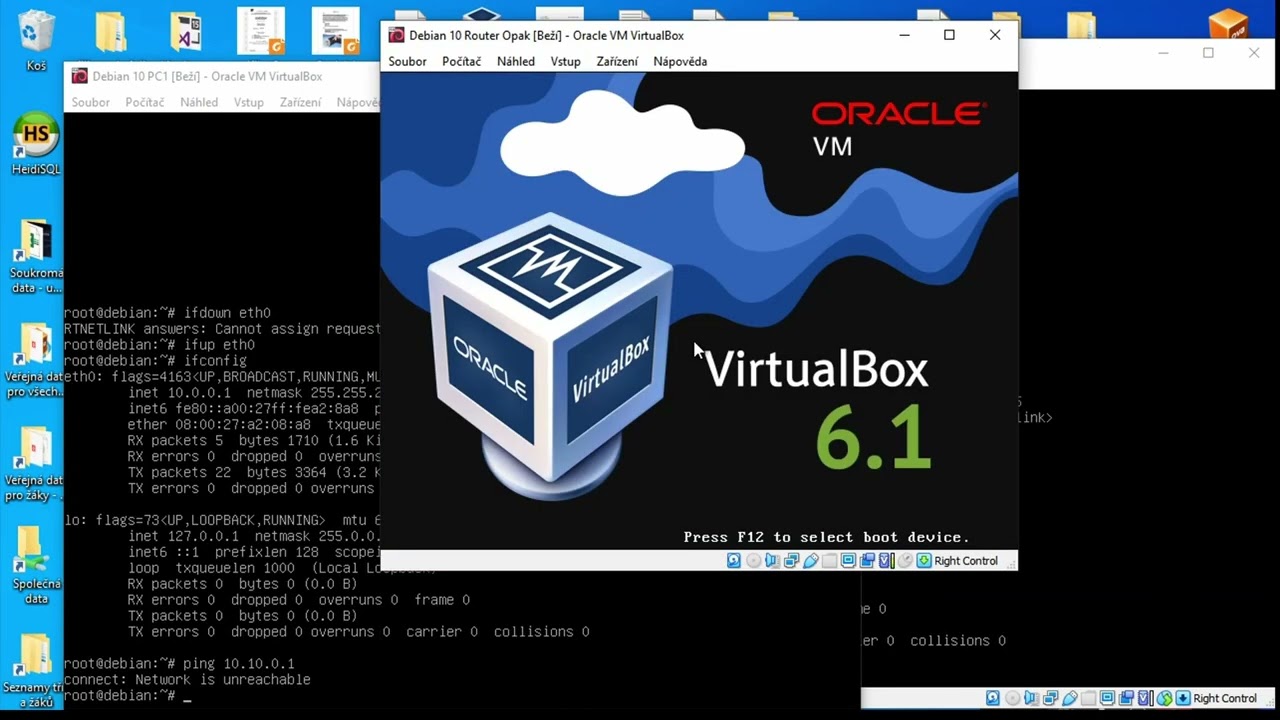Open Počítač menu in Router Opak window
The width and height of the screenshot is (1280, 720).
(461, 61)
